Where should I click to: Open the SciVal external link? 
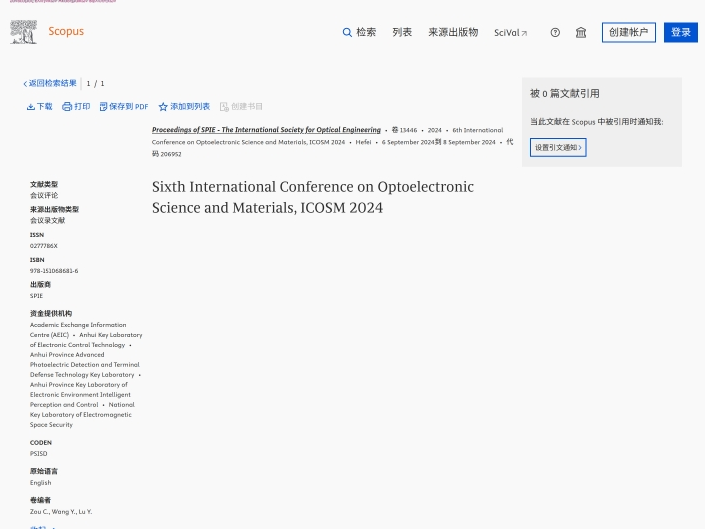point(510,33)
